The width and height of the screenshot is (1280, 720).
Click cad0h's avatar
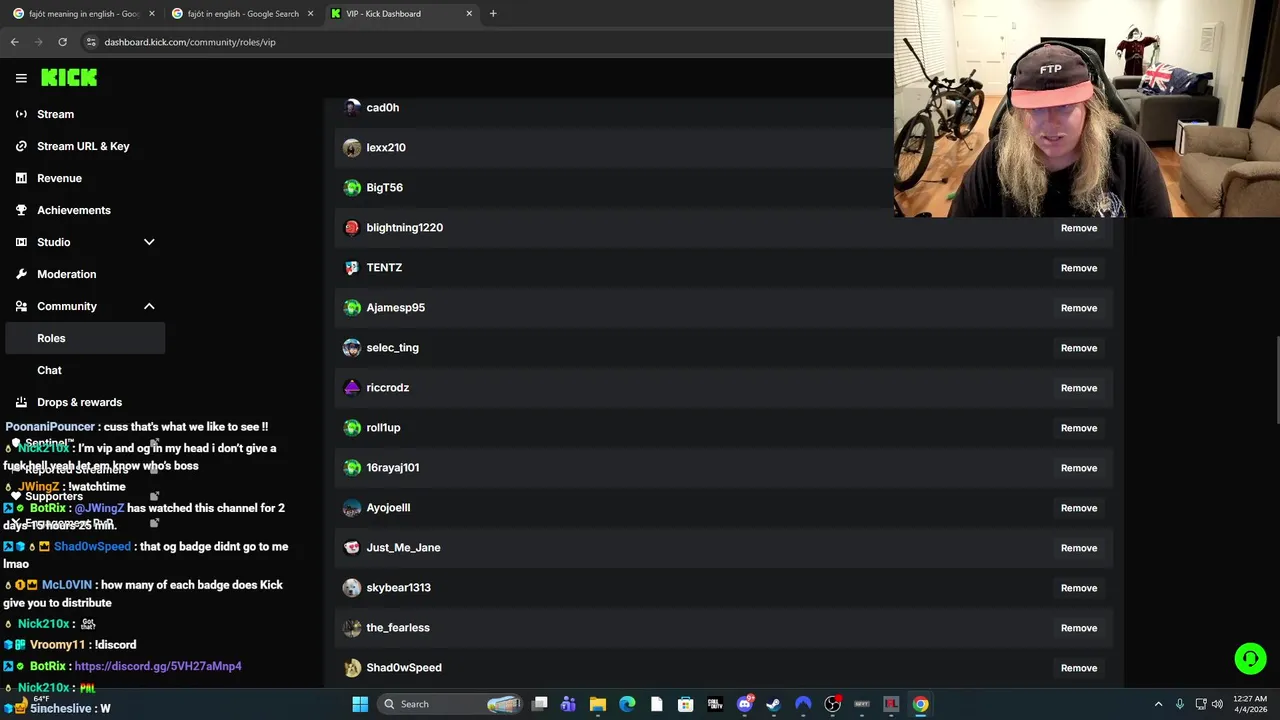coord(352,108)
